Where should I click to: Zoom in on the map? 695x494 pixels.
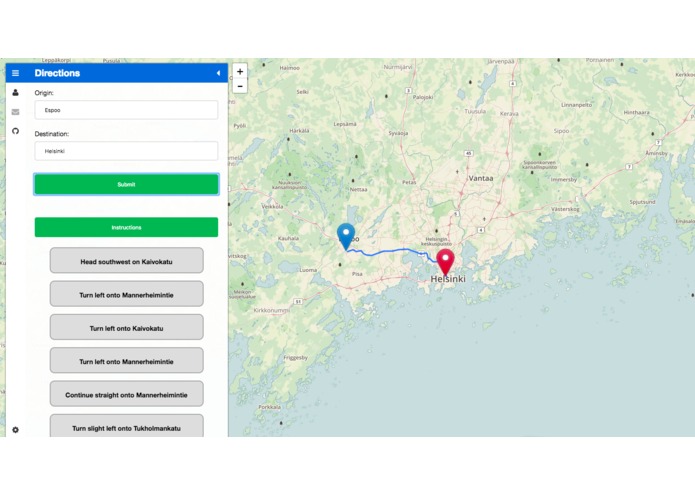click(x=240, y=71)
